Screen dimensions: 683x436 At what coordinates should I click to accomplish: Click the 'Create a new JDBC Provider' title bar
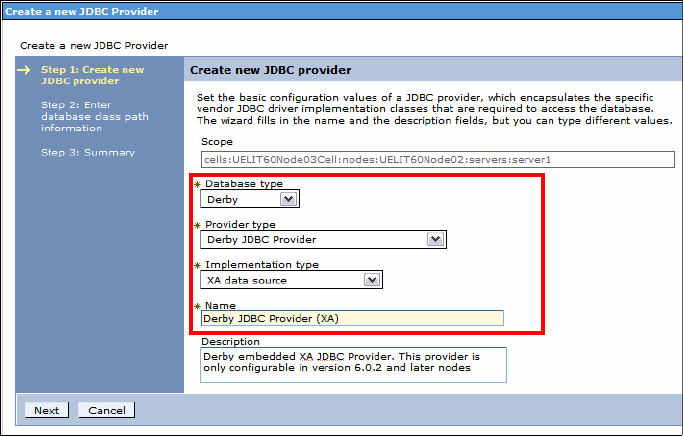[x=342, y=11]
